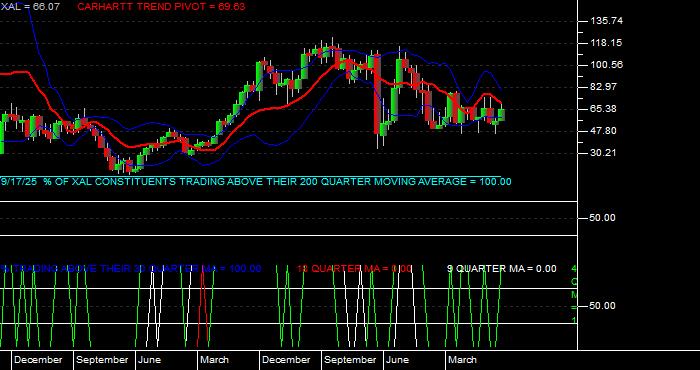Click the 135.74 price axis label

(x=606, y=21)
